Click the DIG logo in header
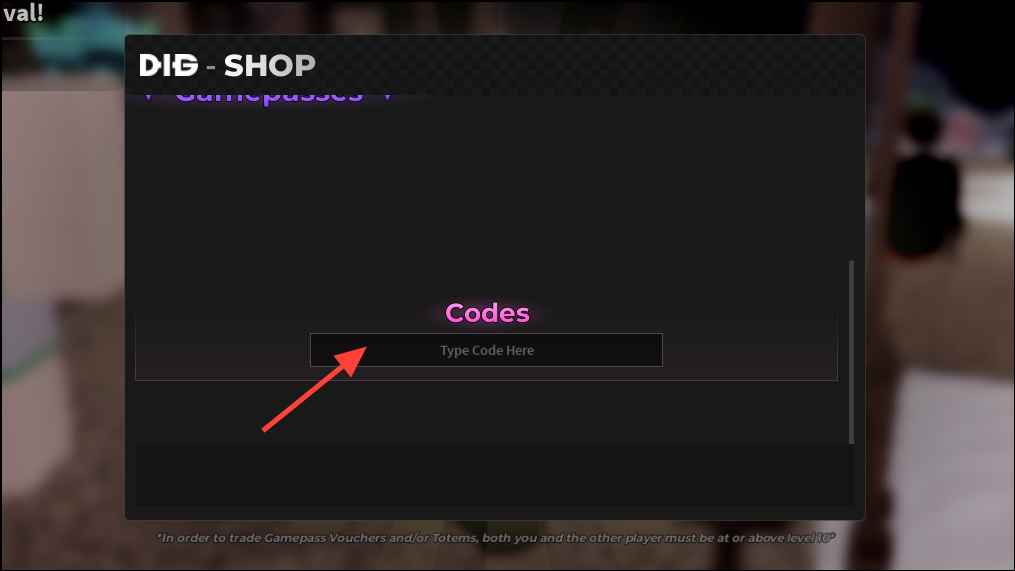The image size is (1015, 571). pyautogui.click(x=168, y=65)
